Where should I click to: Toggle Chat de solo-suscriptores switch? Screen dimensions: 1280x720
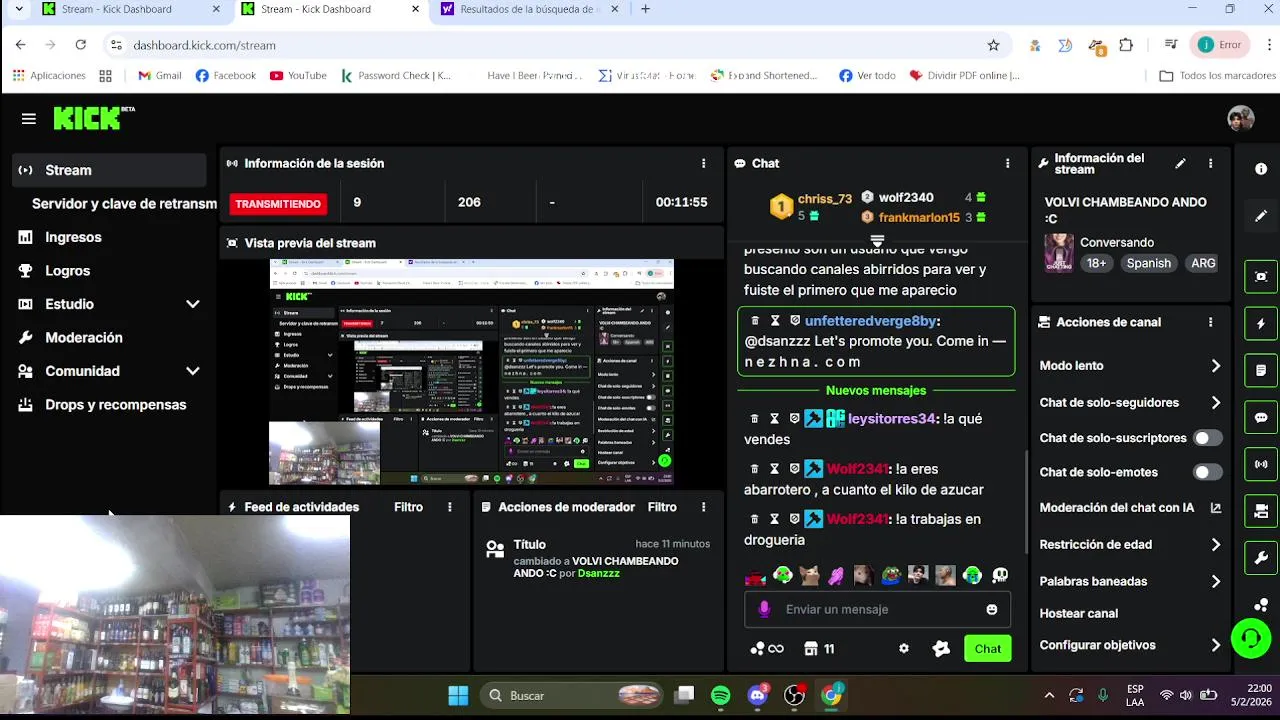[x=1208, y=438]
